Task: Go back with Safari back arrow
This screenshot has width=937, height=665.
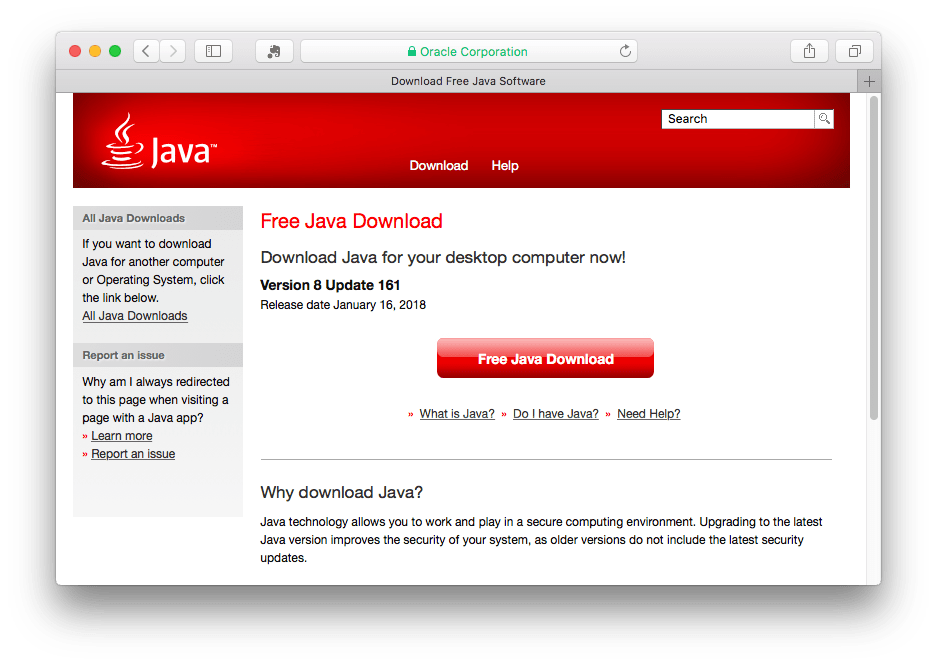Action: pos(146,51)
